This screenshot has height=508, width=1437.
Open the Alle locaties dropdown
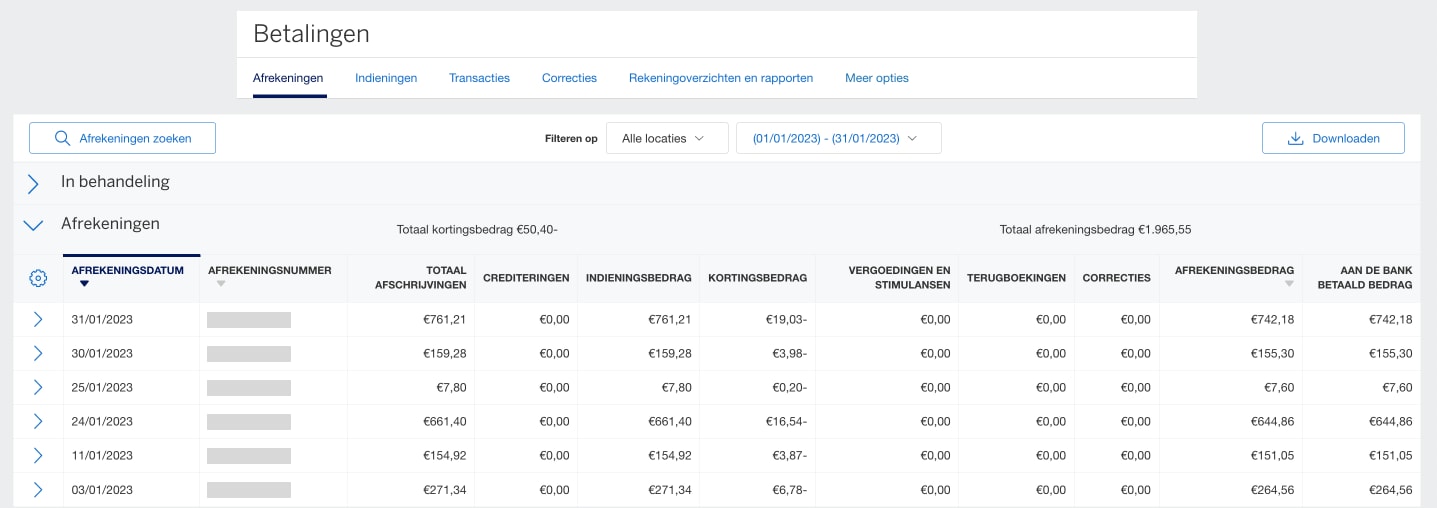point(666,138)
